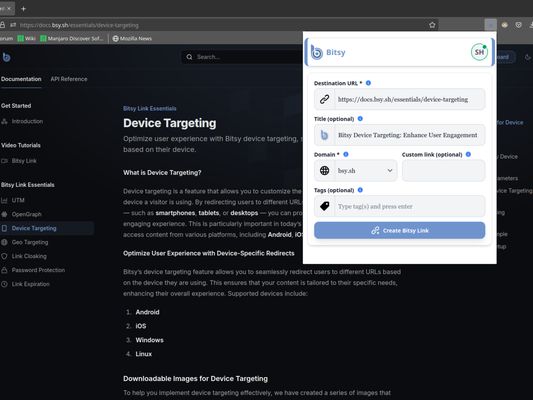Open the Wiki bookmark
This screenshot has height=400, width=533.
tap(27, 38)
